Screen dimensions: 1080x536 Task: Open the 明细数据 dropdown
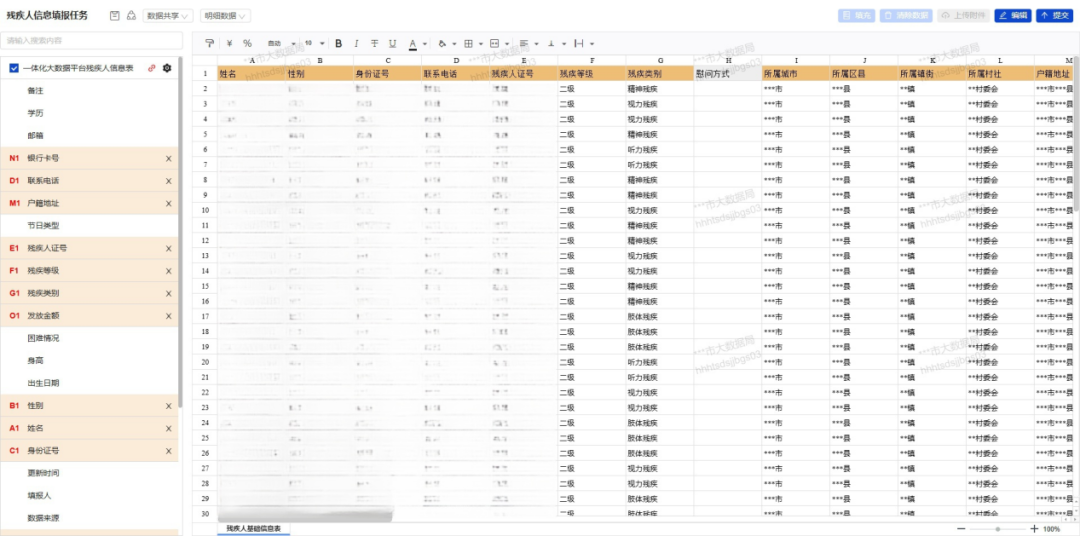tap(225, 15)
